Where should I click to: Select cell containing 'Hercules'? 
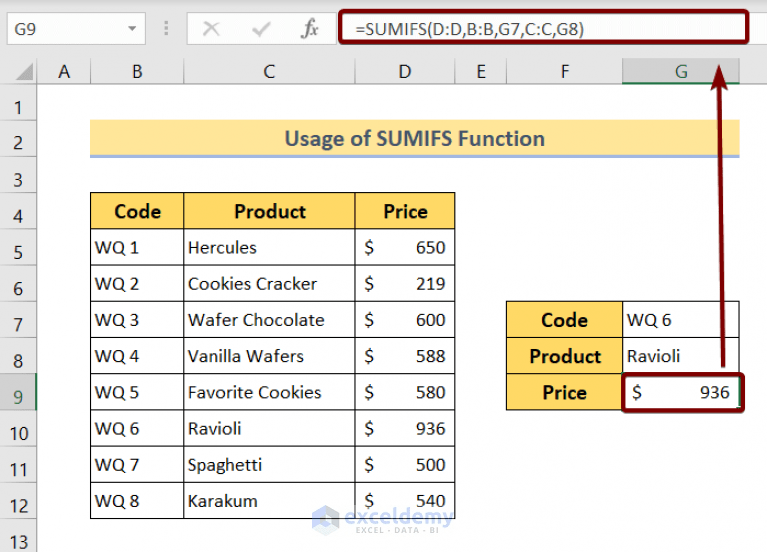click(x=269, y=248)
